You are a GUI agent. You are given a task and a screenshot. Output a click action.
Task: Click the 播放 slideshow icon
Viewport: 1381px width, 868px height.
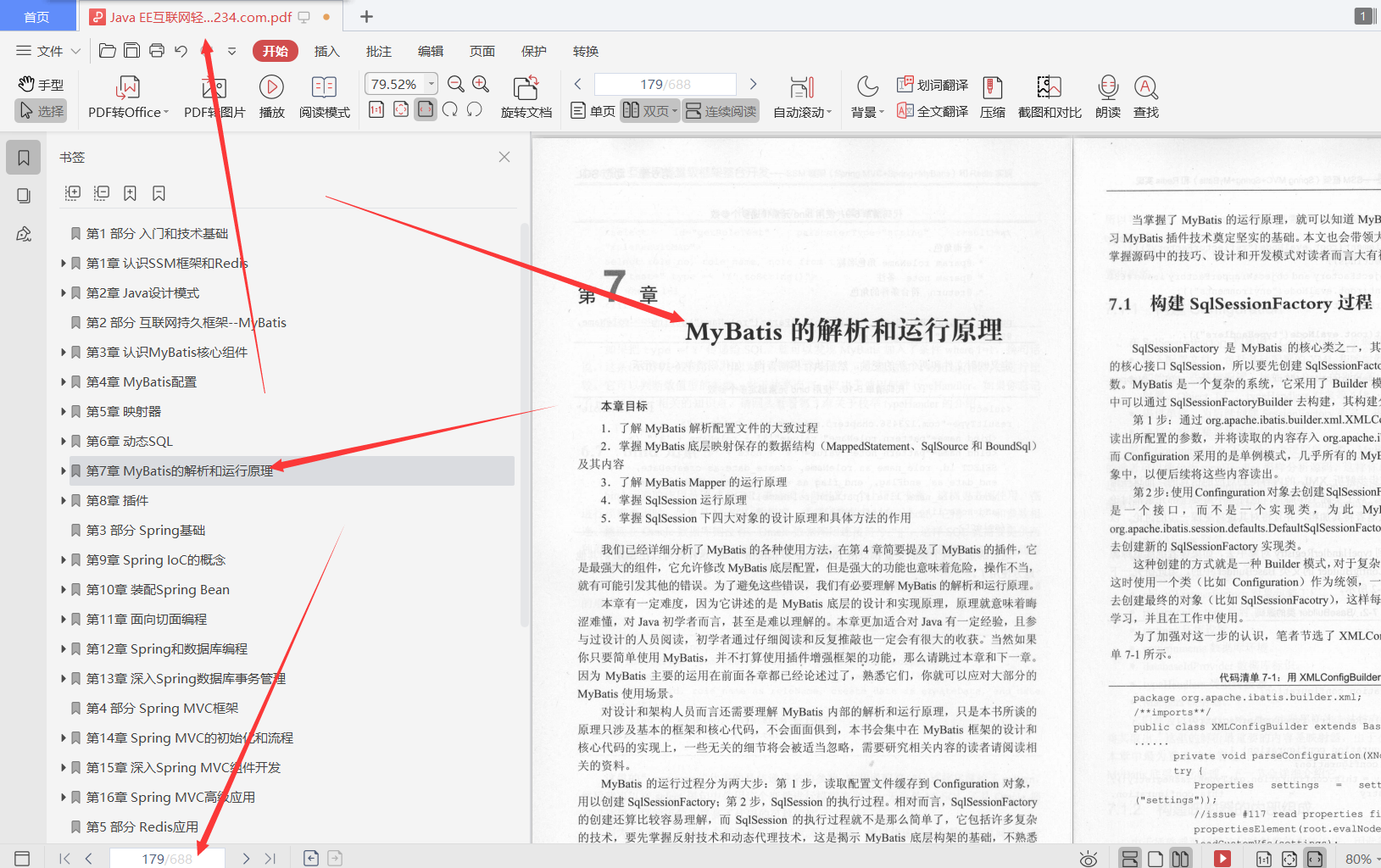[x=271, y=97]
